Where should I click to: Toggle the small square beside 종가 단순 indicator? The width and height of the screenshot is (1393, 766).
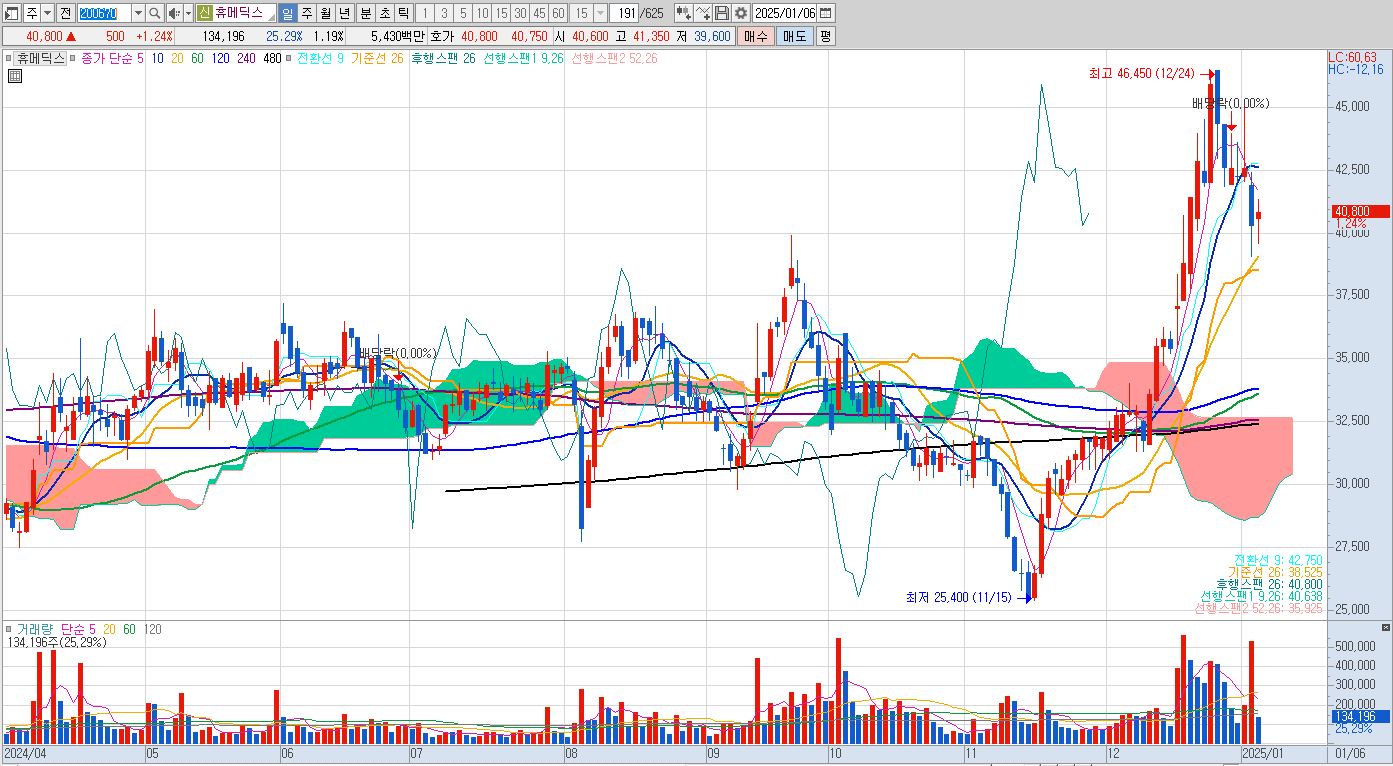pyautogui.click(x=74, y=59)
